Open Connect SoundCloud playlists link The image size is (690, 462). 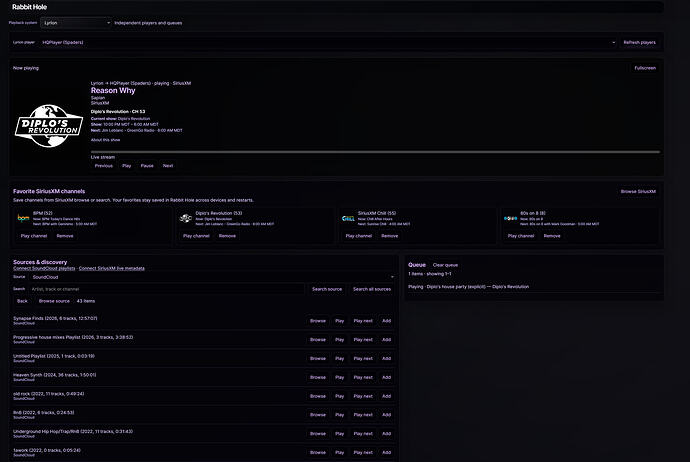(x=44, y=268)
